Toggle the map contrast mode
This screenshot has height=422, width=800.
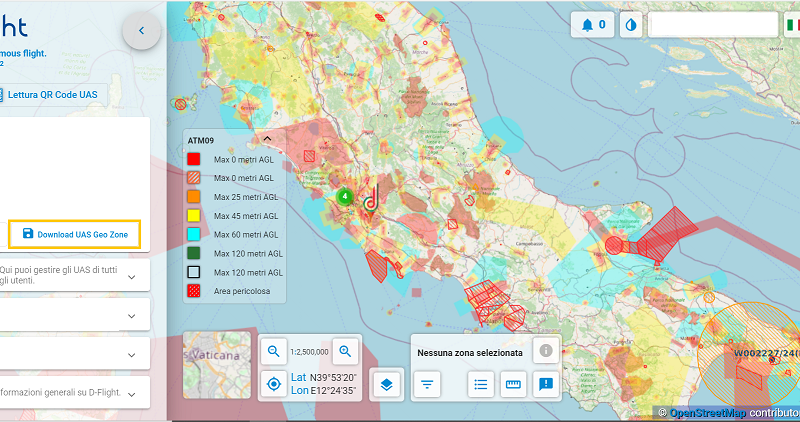[x=630, y=25]
